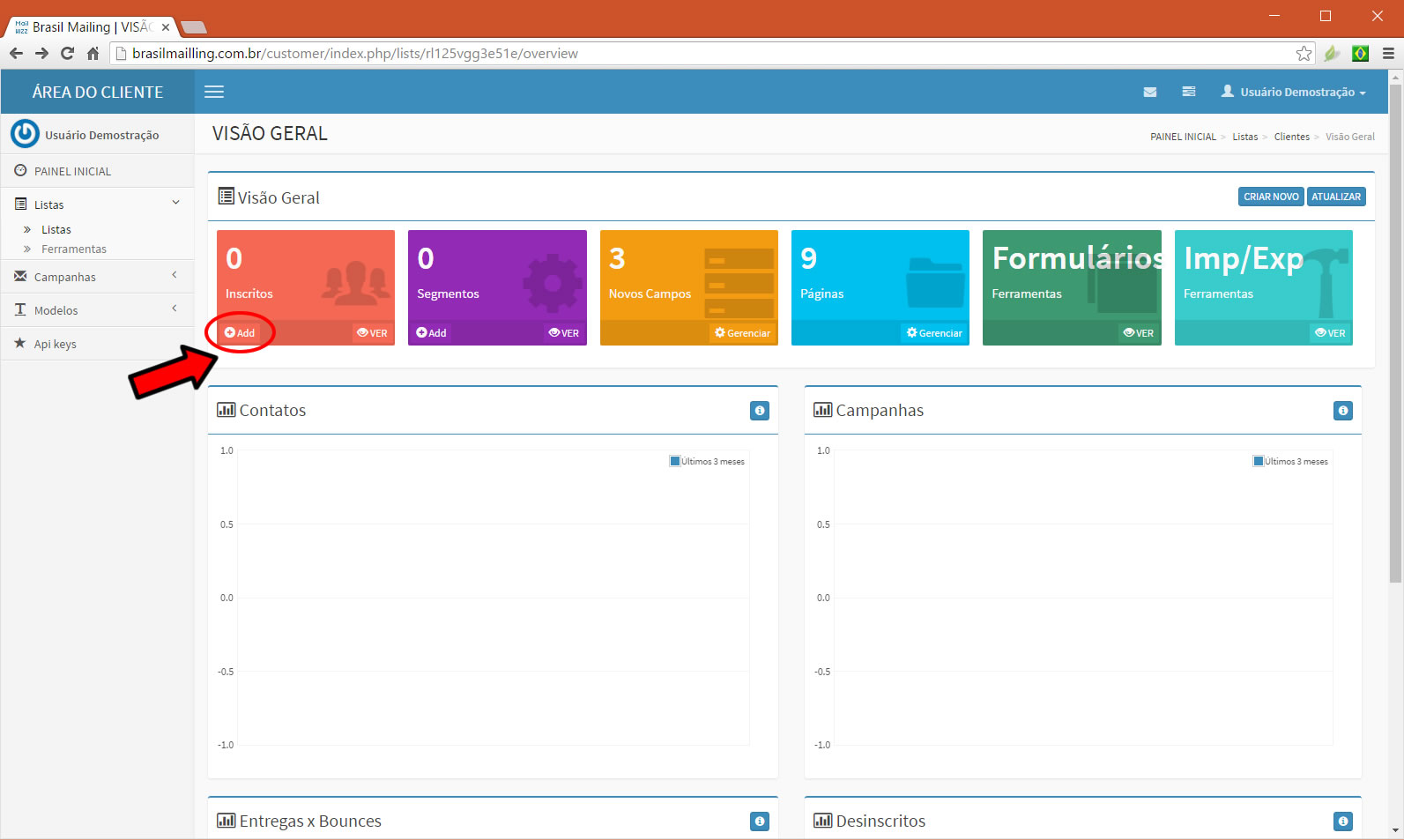
Task: Go to Clientes breadcrumb link
Action: (1292, 137)
